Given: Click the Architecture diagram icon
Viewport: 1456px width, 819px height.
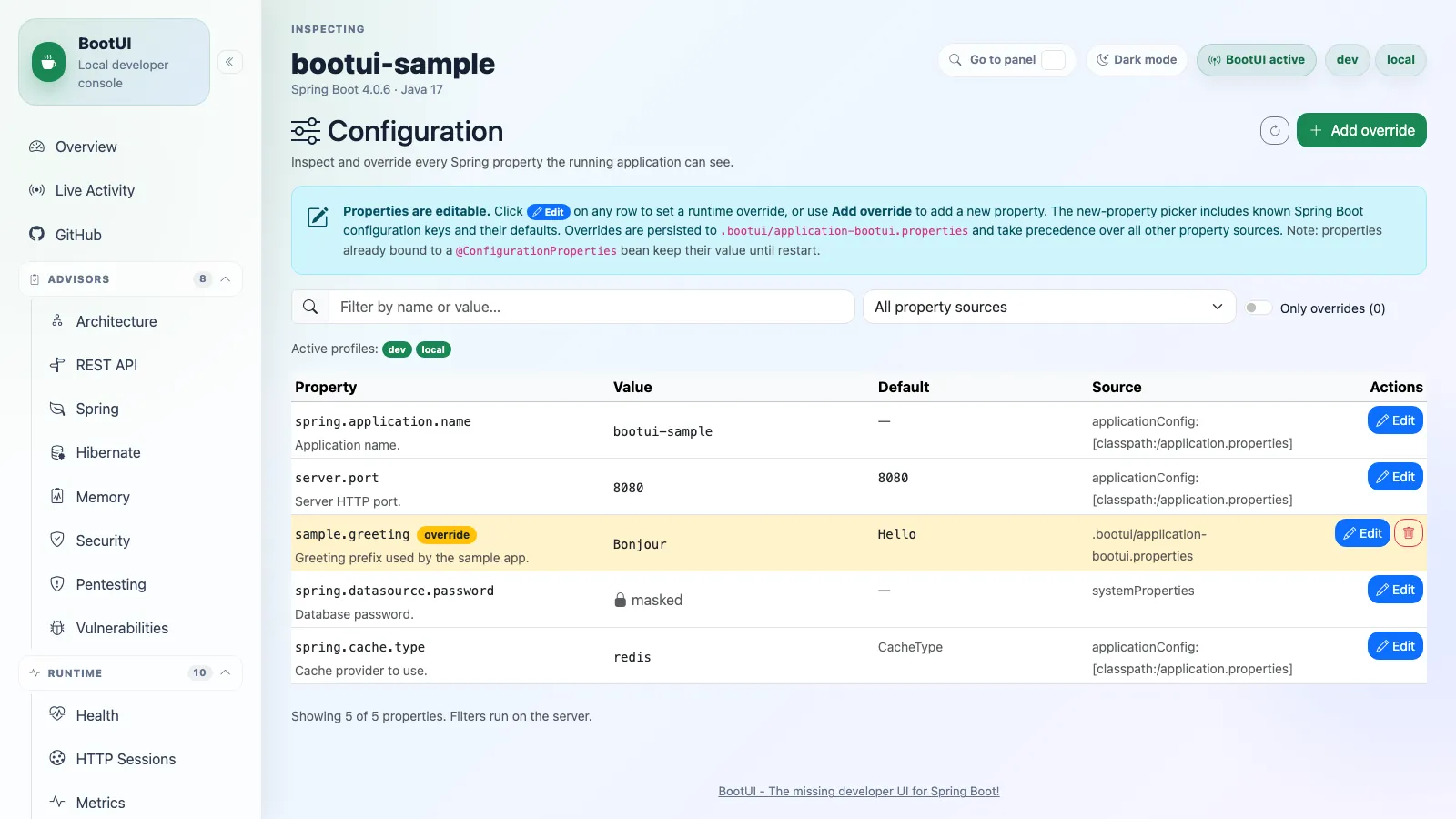Looking at the screenshot, I should coord(57,320).
